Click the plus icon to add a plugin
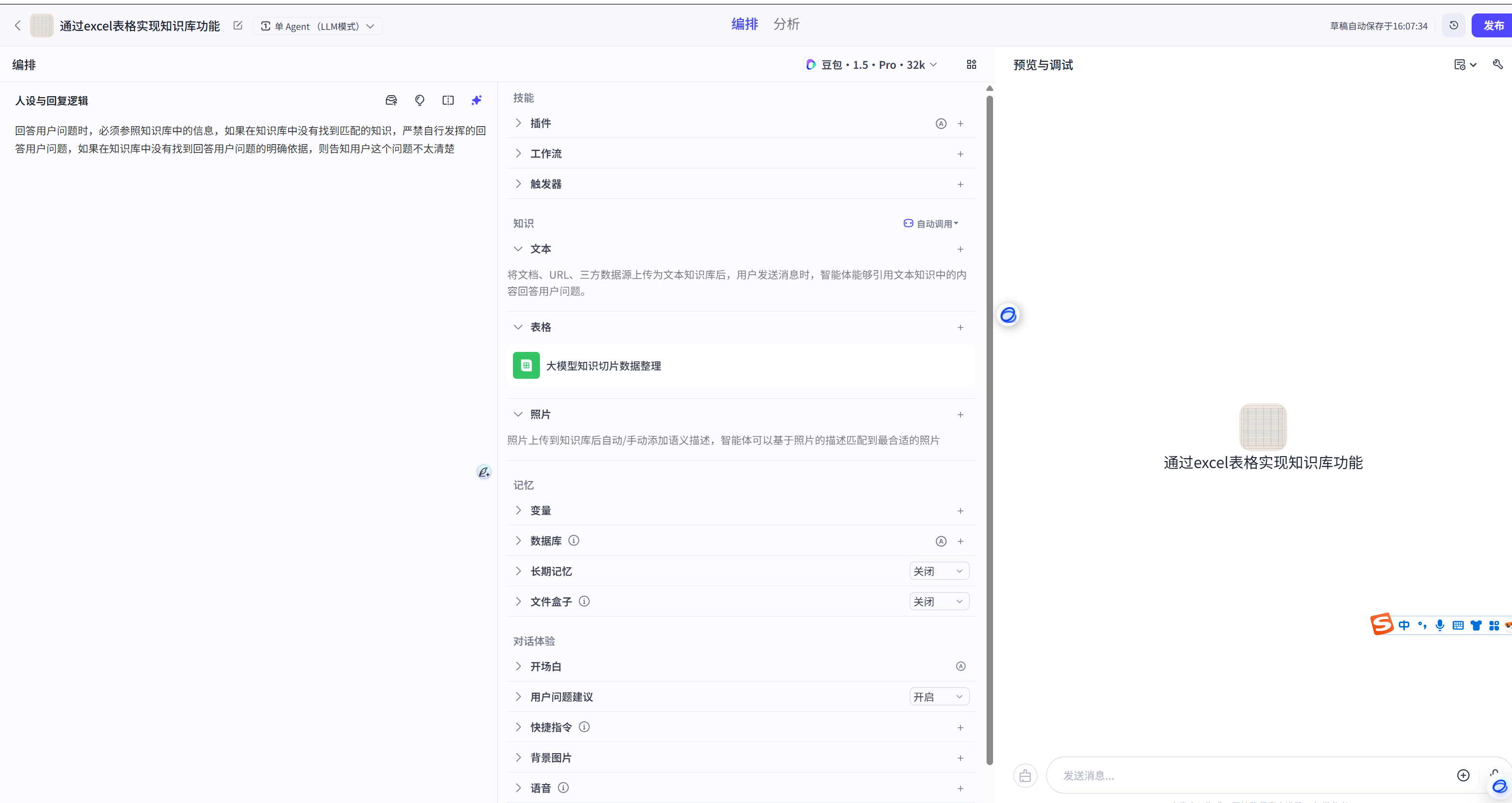Screen dimensions: 1512x803 pos(960,124)
